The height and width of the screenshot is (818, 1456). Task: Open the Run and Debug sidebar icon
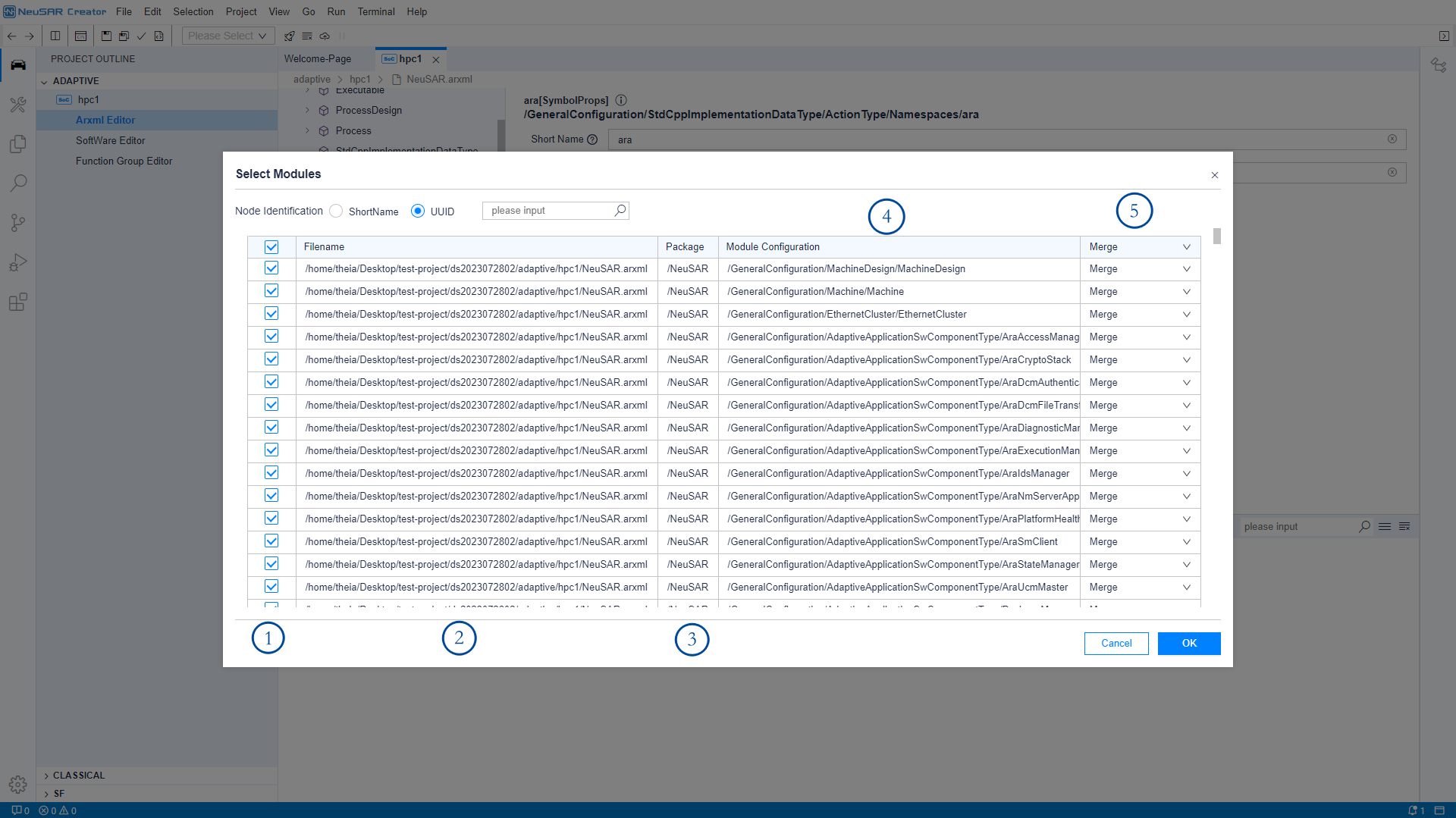[x=18, y=262]
